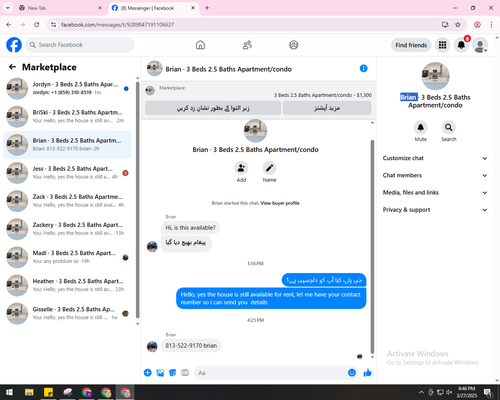Open the emoji picker in message box
The height and width of the screenshot is (400, 500).
point(352,373)
